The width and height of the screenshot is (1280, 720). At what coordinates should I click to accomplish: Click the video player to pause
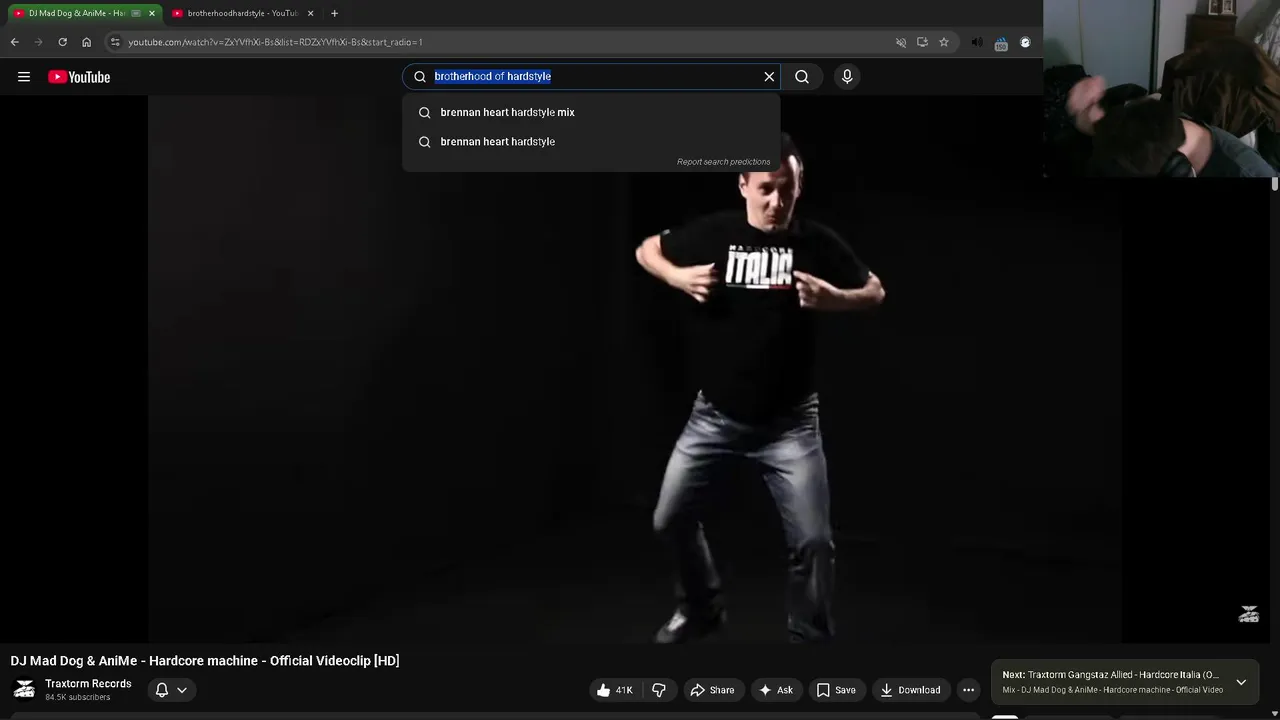634,370
